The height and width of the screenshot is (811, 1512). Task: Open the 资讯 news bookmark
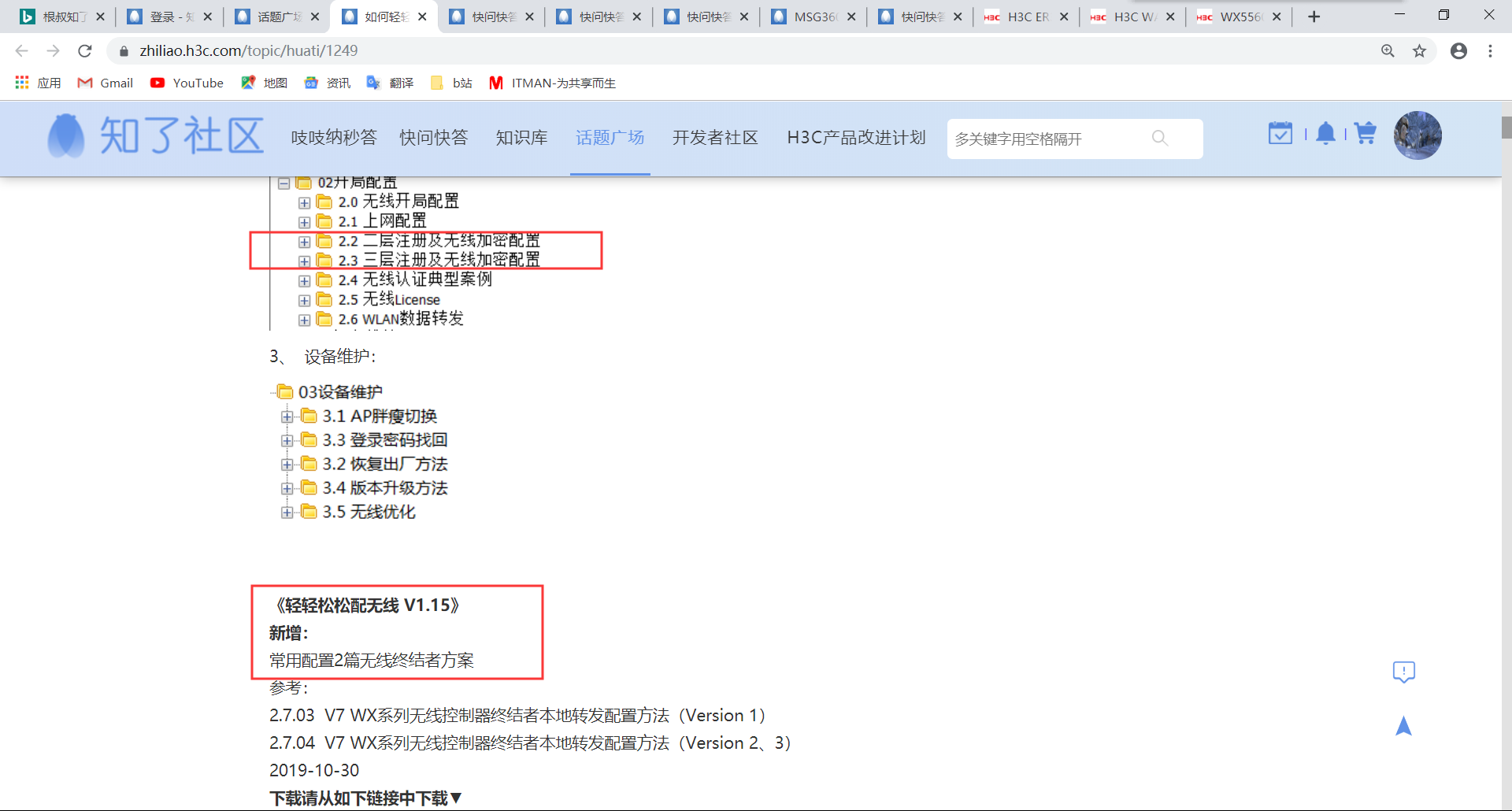327,83
